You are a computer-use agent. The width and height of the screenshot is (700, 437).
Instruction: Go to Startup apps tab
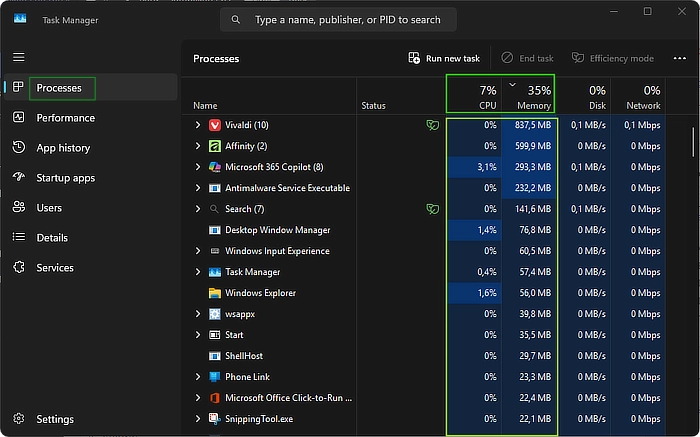coord(91,177)
